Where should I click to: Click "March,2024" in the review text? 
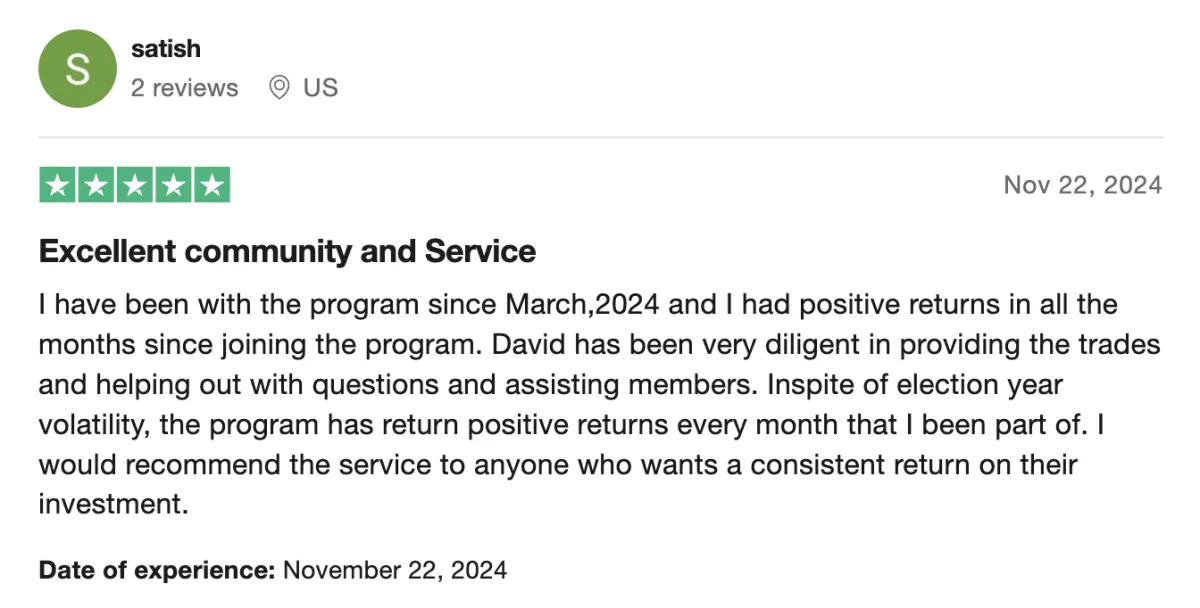click(581, 304)
